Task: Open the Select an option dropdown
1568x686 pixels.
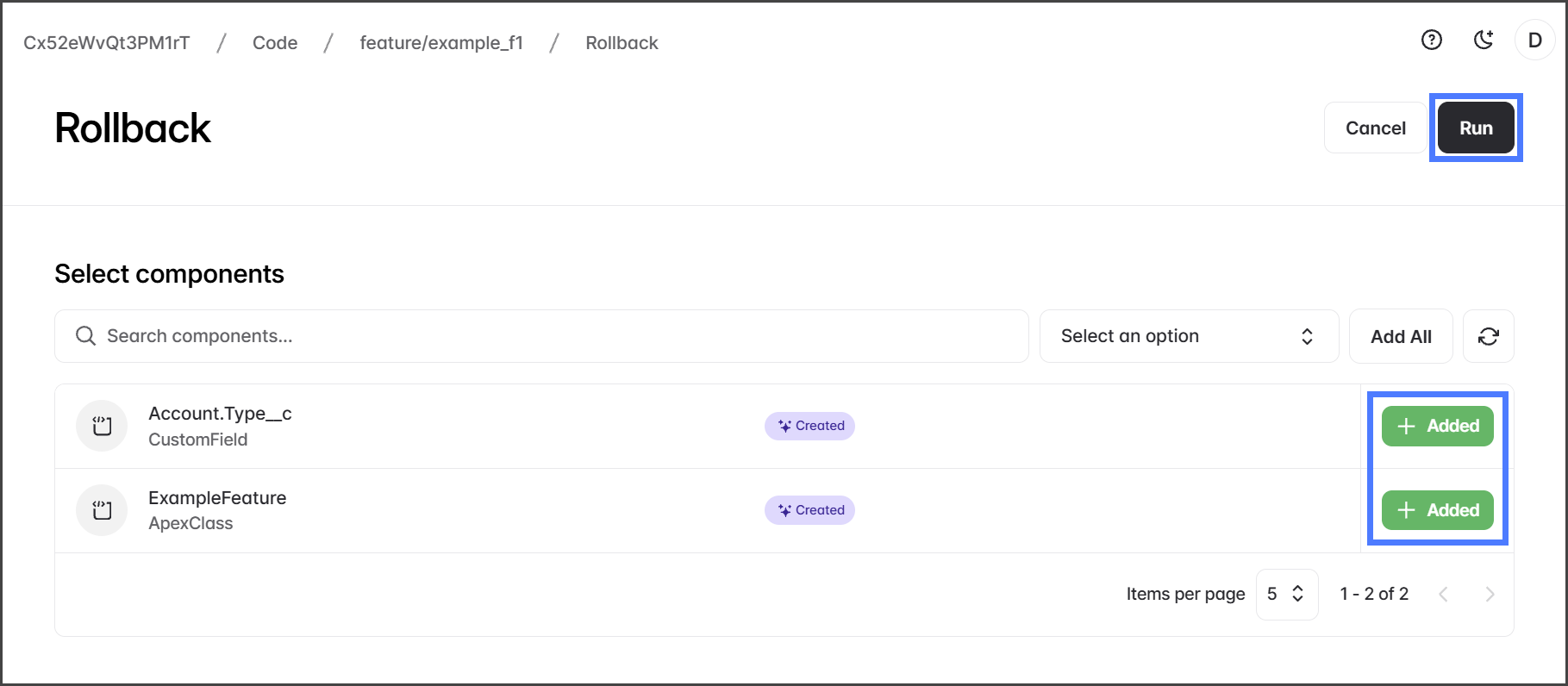Action: [x=1188, y=336]
